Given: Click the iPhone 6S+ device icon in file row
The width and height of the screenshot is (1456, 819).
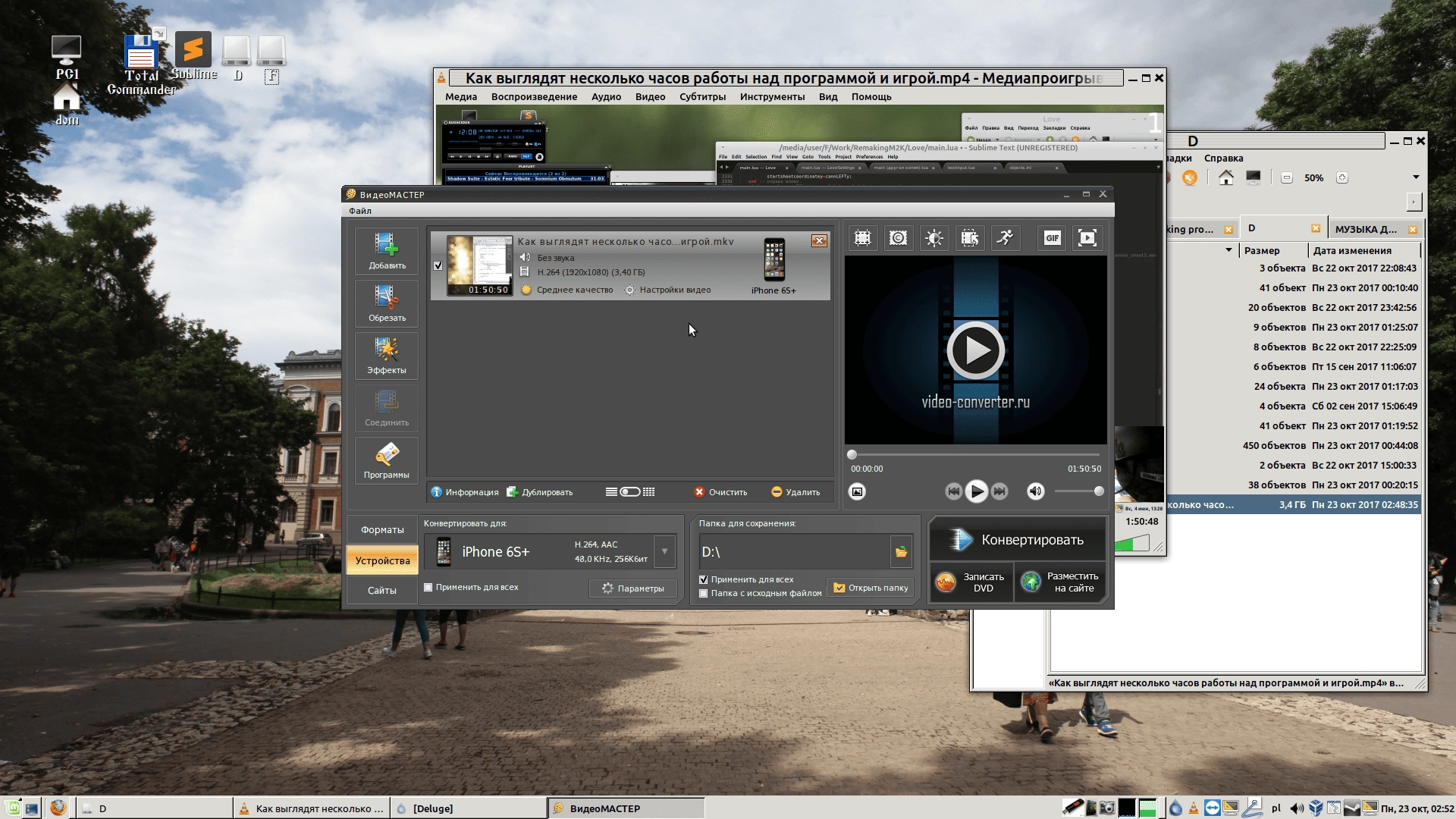Looking at the screenshot, I should pos(774,260).
